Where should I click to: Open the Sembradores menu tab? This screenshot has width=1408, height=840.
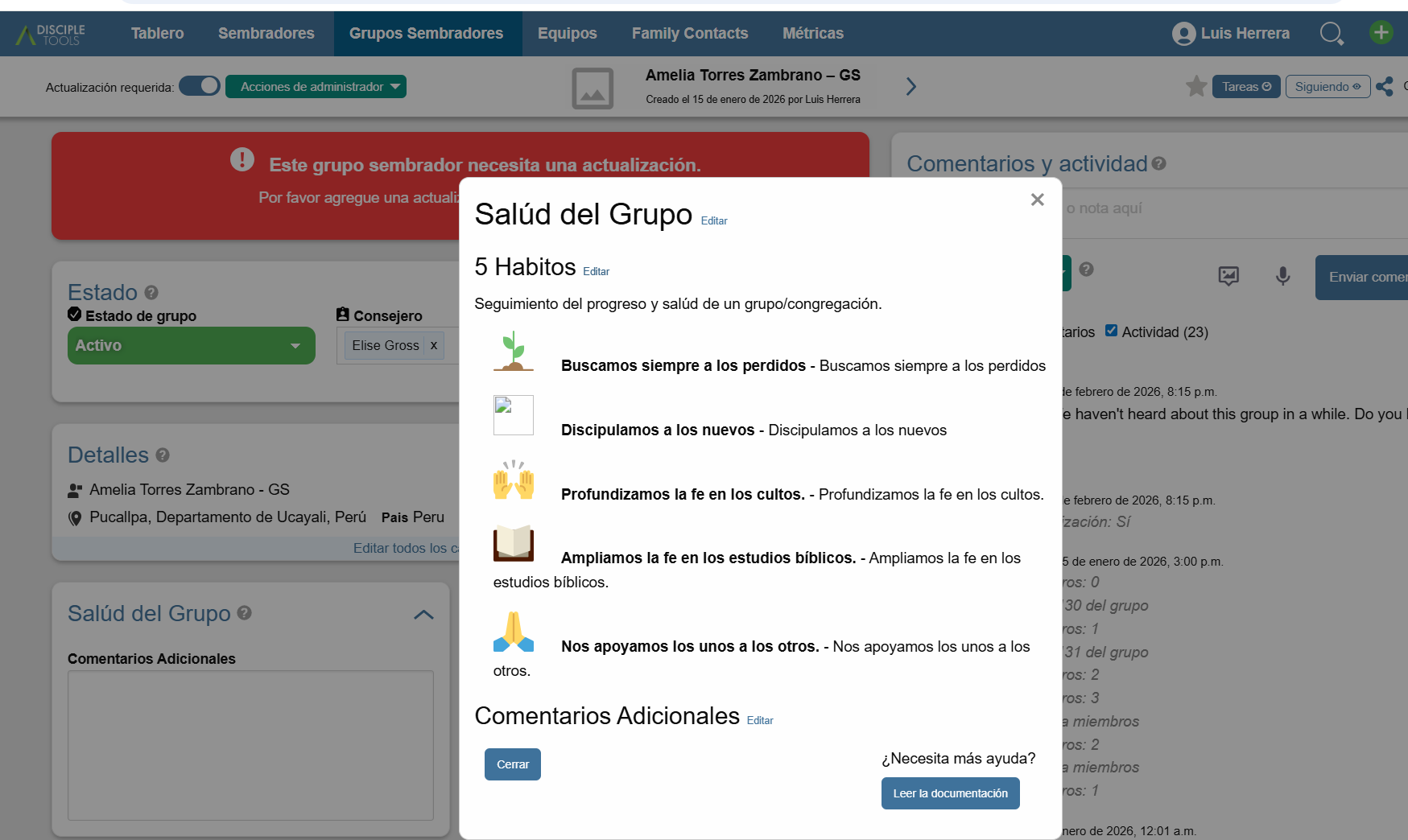tap(266, 33)
